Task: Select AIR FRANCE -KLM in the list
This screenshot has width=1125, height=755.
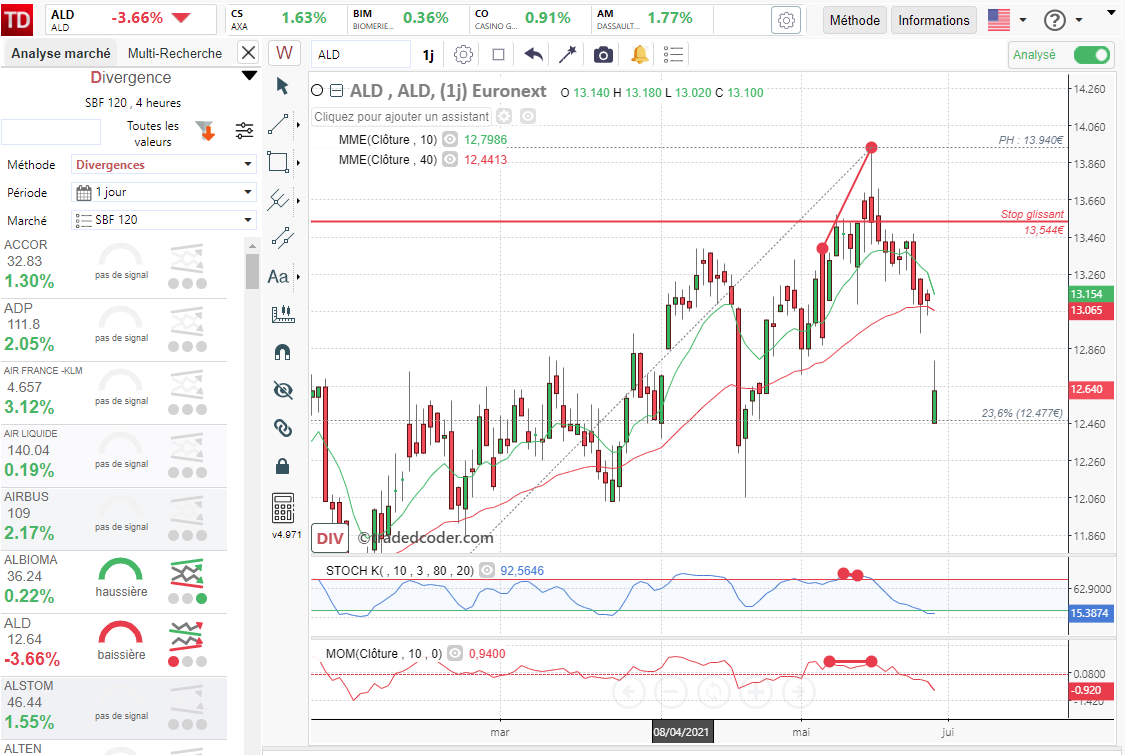Action: pos(113,393)
